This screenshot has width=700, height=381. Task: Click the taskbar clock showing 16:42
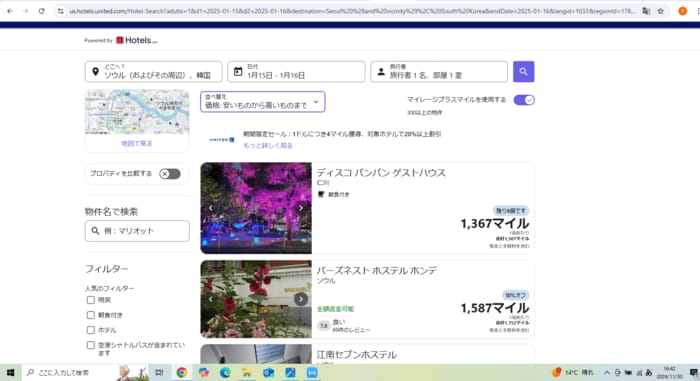pos(669,373)
